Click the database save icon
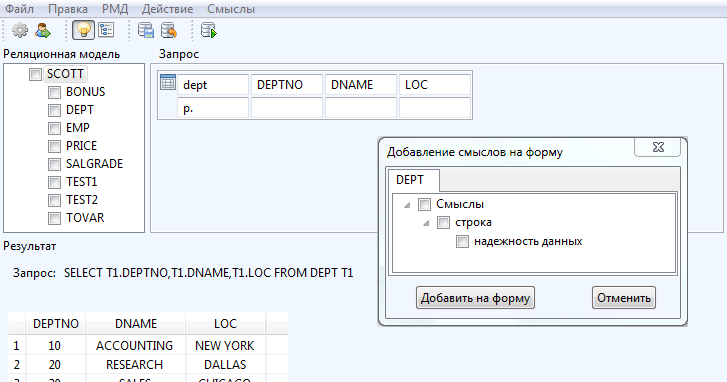This screenshot has width=727, height=382. coord(146,31)
